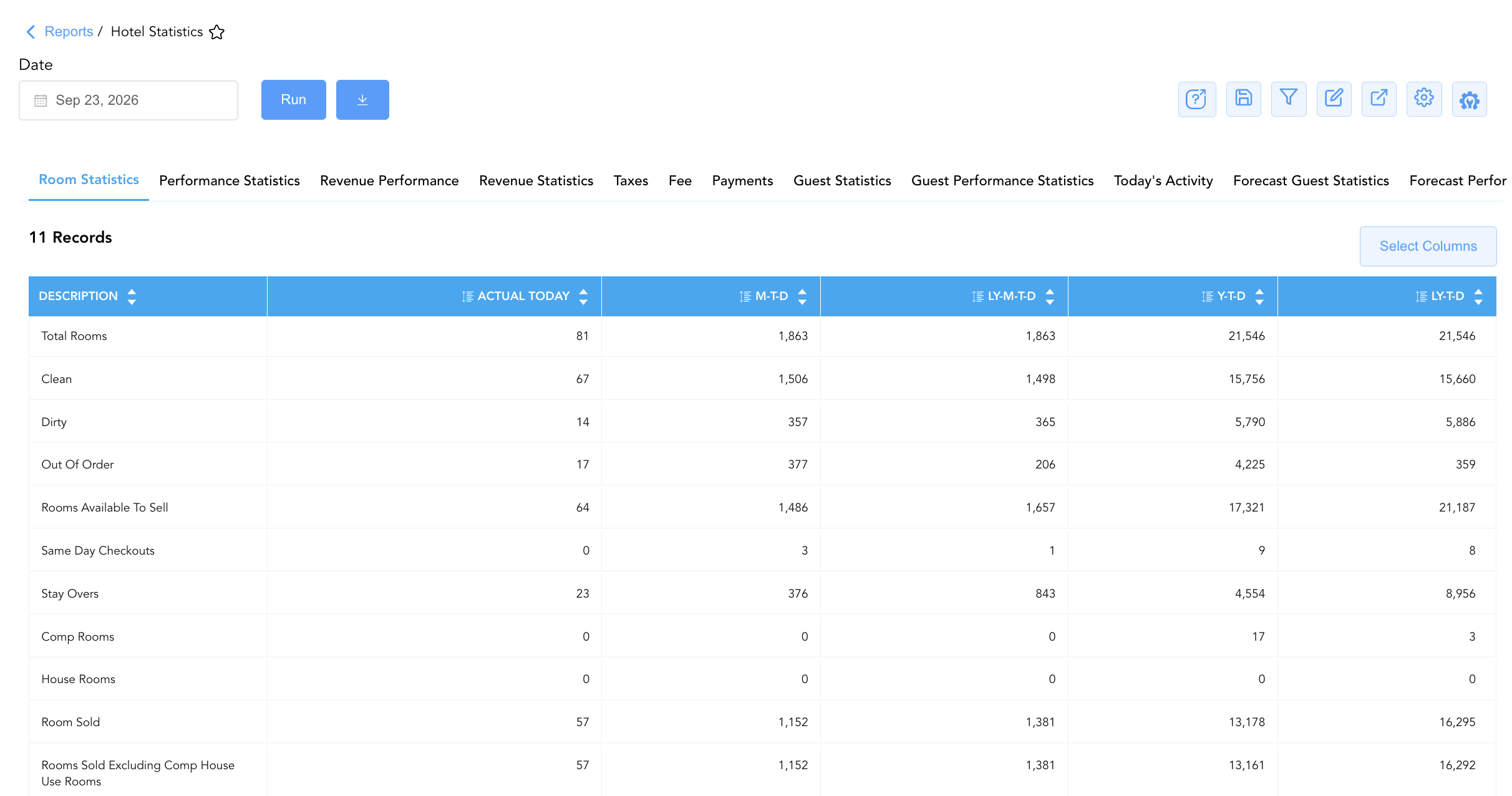The width and height of the screenshot is (1512, 796).
Task: Sort by LY-T-D column arrows
Action: (1478, 296)
